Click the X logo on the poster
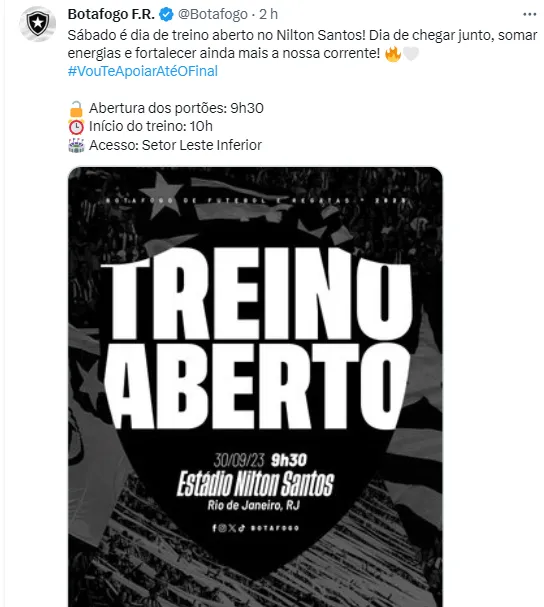This screenshot has width=544, height=607. 232,528
